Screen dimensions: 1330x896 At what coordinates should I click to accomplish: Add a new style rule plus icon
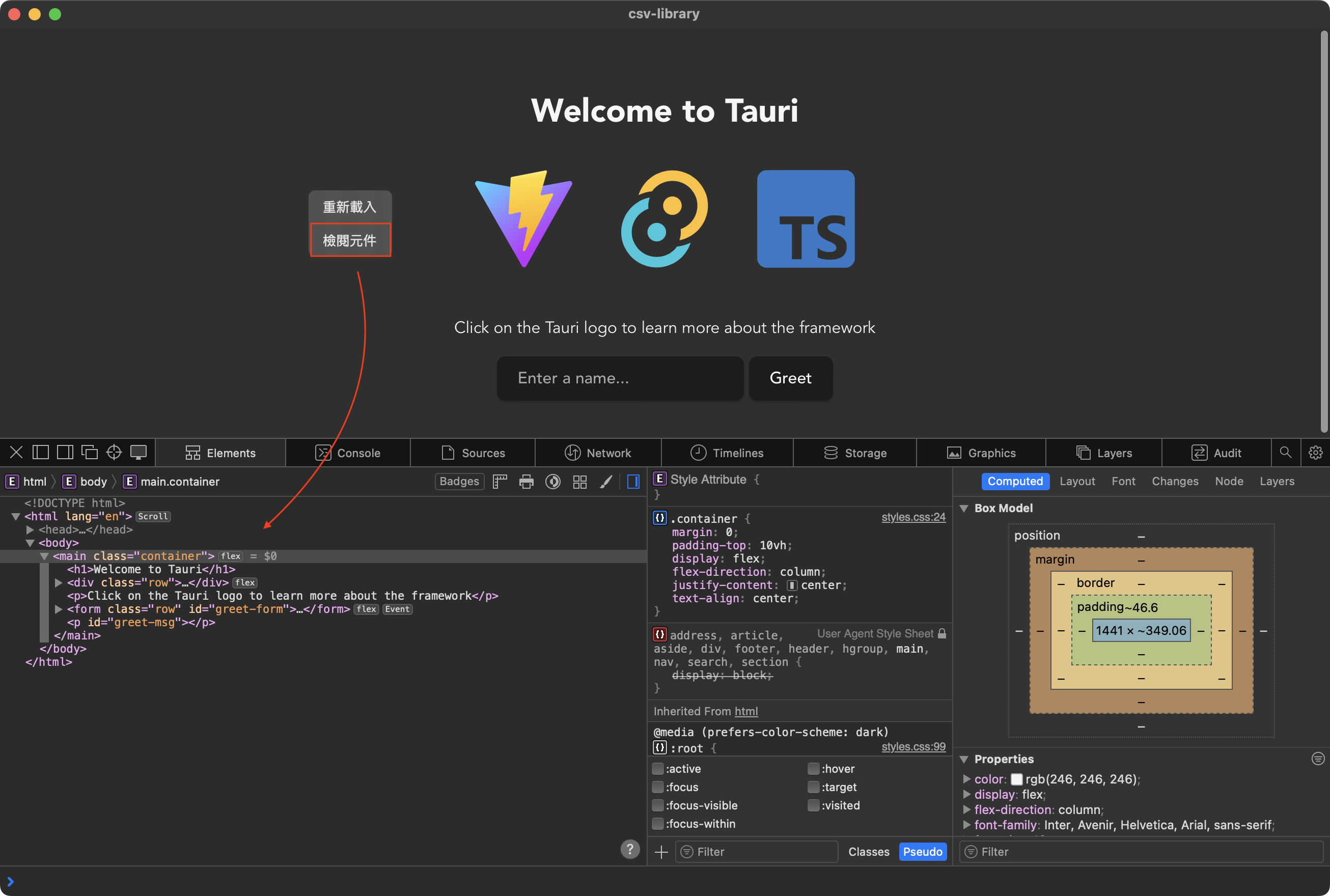661,852
